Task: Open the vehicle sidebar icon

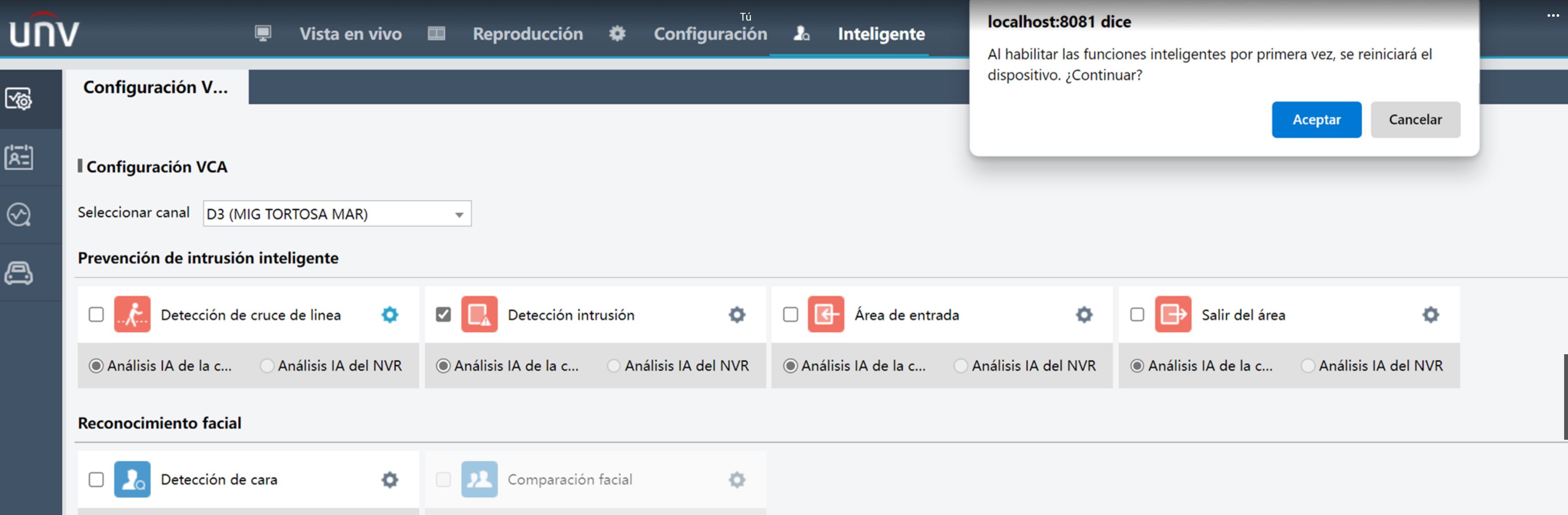Action: 19,273
